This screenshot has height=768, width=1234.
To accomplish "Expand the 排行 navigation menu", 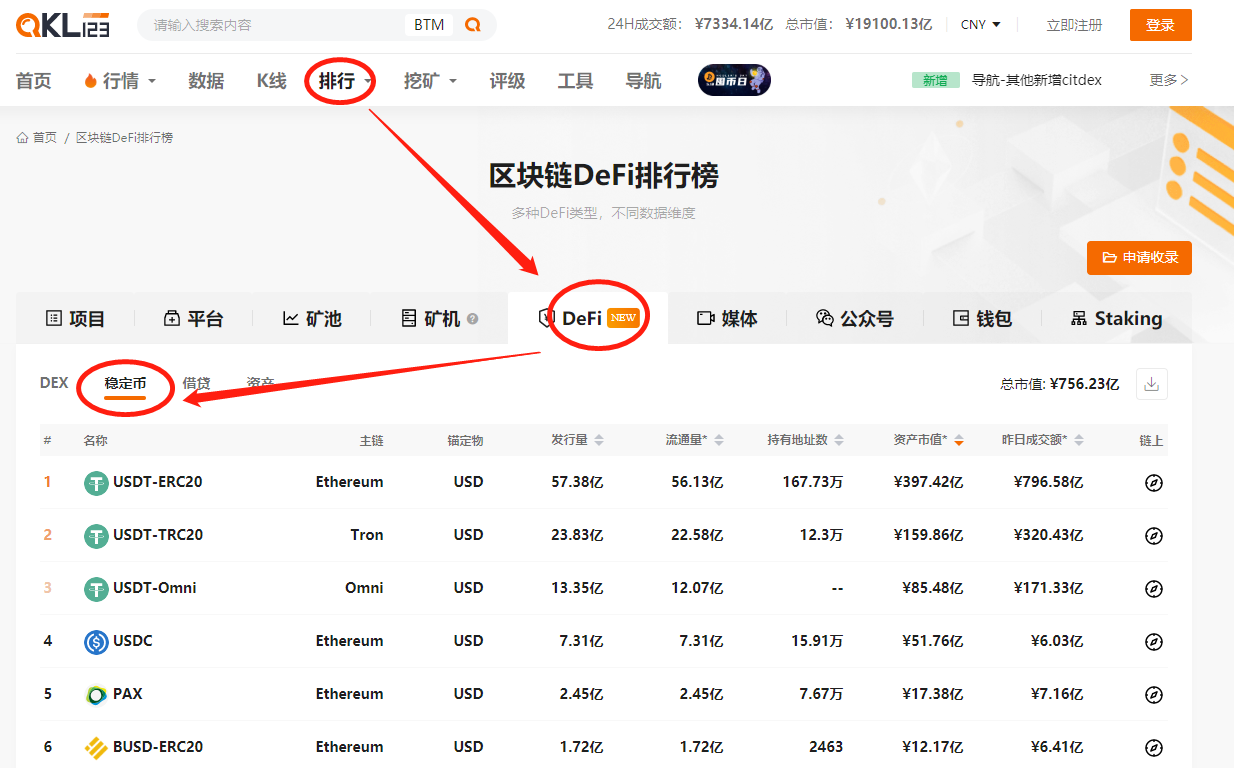I will 346,81.
